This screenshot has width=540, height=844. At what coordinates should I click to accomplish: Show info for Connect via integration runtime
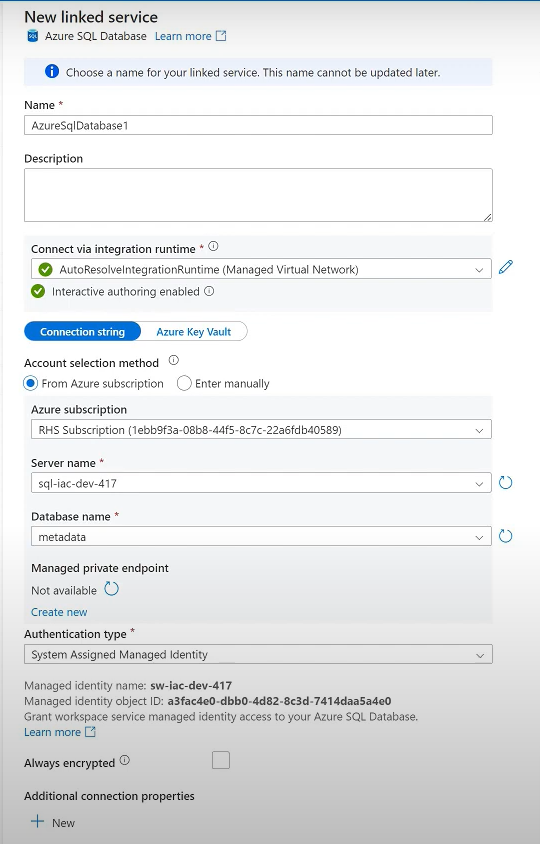(x=213, y=247)
